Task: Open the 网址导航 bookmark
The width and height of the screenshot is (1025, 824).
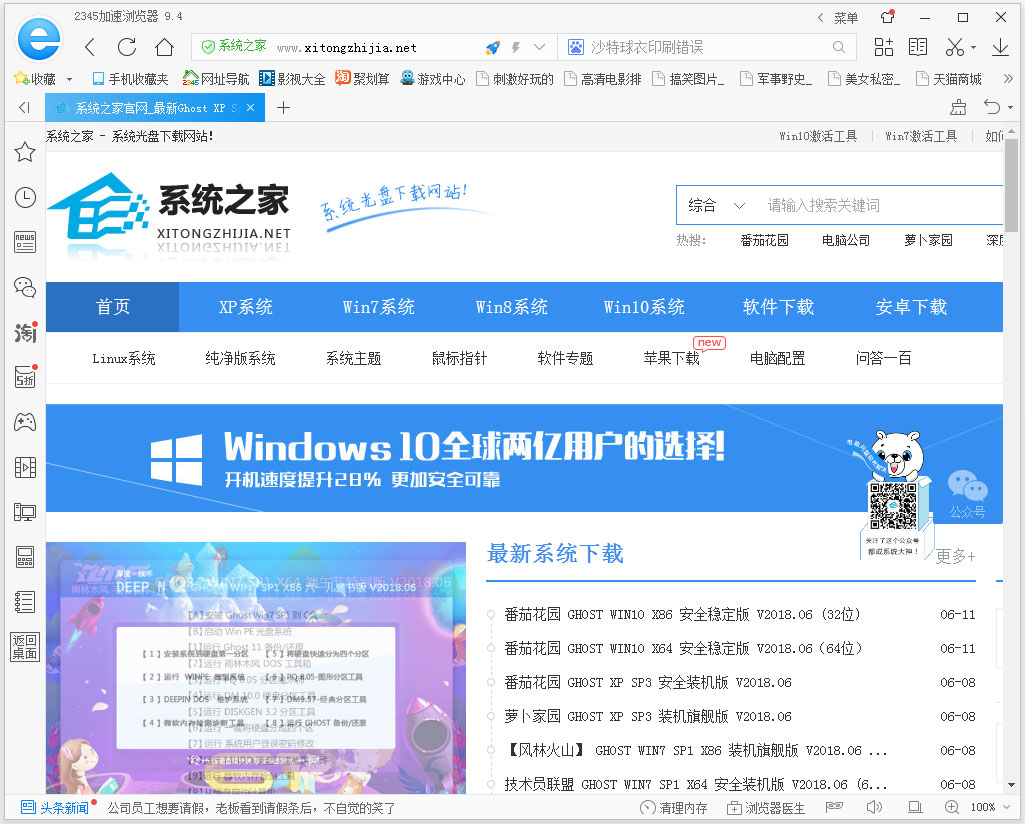Action: pos(216,79)
